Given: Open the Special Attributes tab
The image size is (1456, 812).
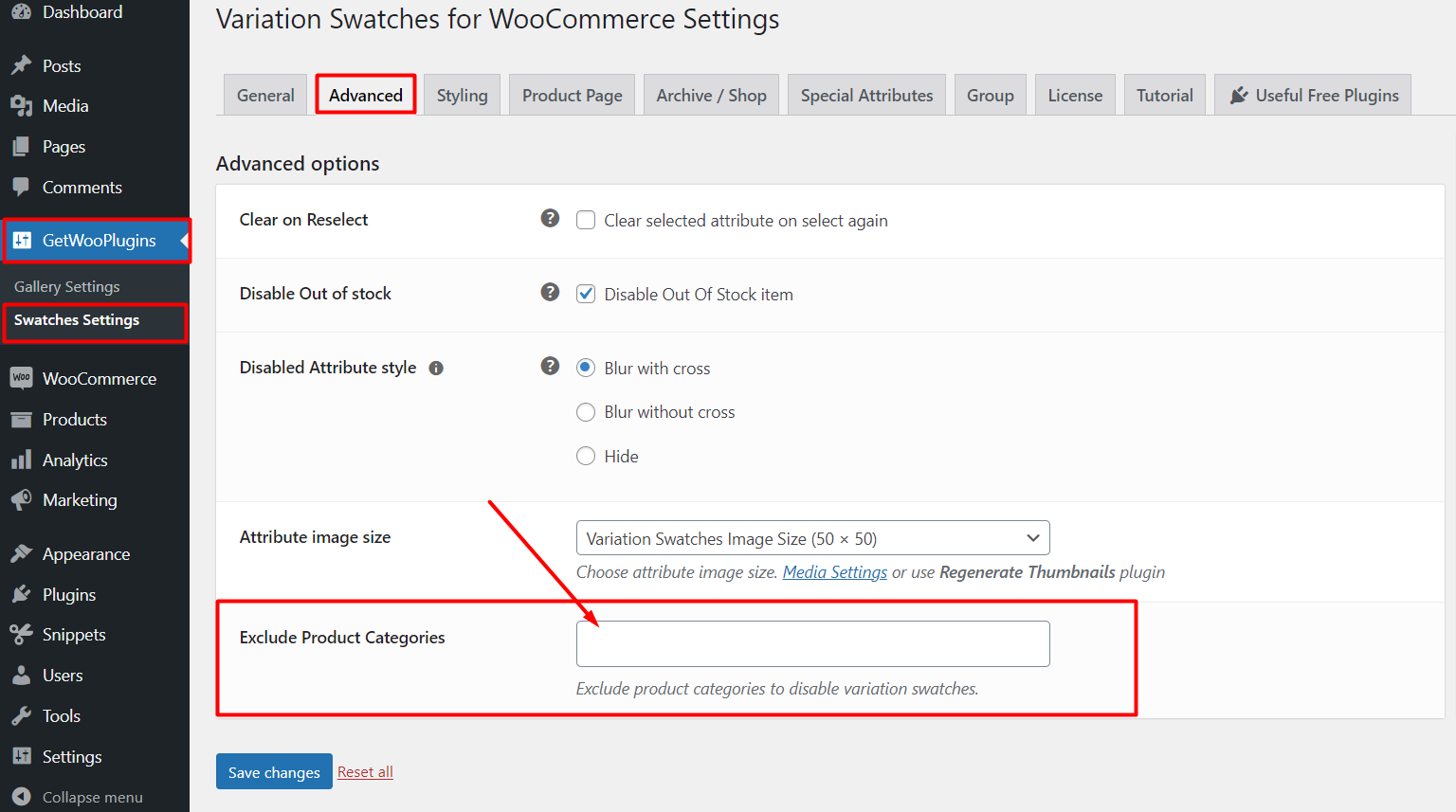Looking at the screenshot, I should point(866,95).
